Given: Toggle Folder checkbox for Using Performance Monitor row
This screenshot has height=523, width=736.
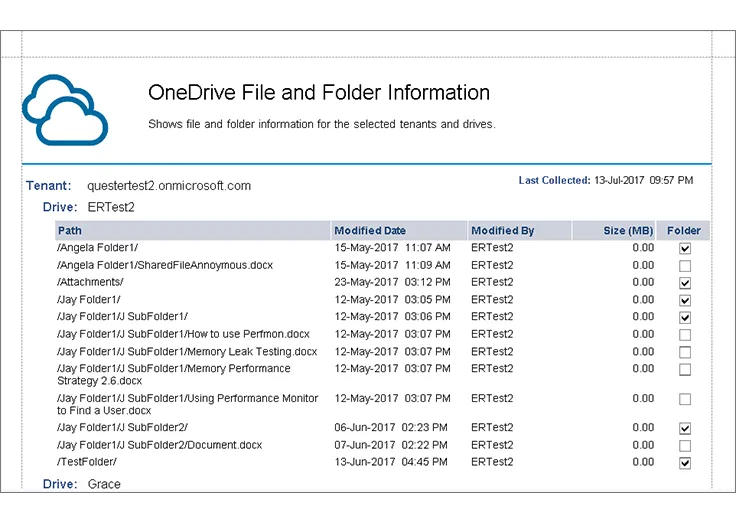Looking at the screenshot, I should tap(685, 399).
